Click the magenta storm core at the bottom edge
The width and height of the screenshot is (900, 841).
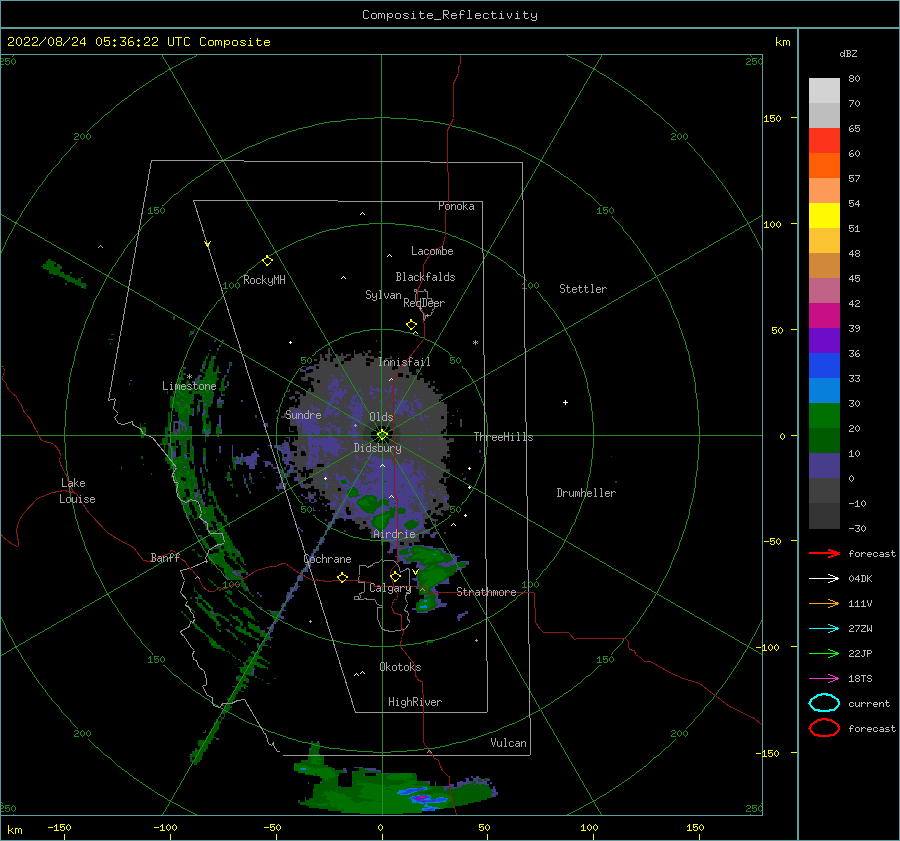click(x=421, y=798)
